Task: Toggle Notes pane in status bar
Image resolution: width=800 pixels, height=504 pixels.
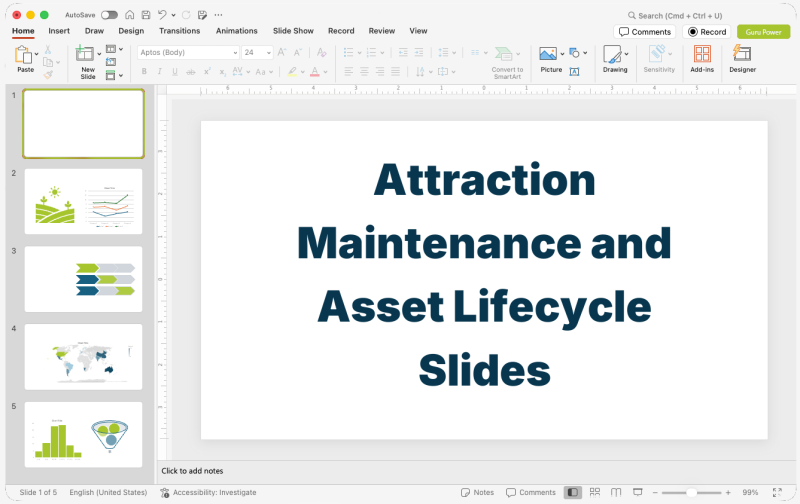Action: (478, 492)
